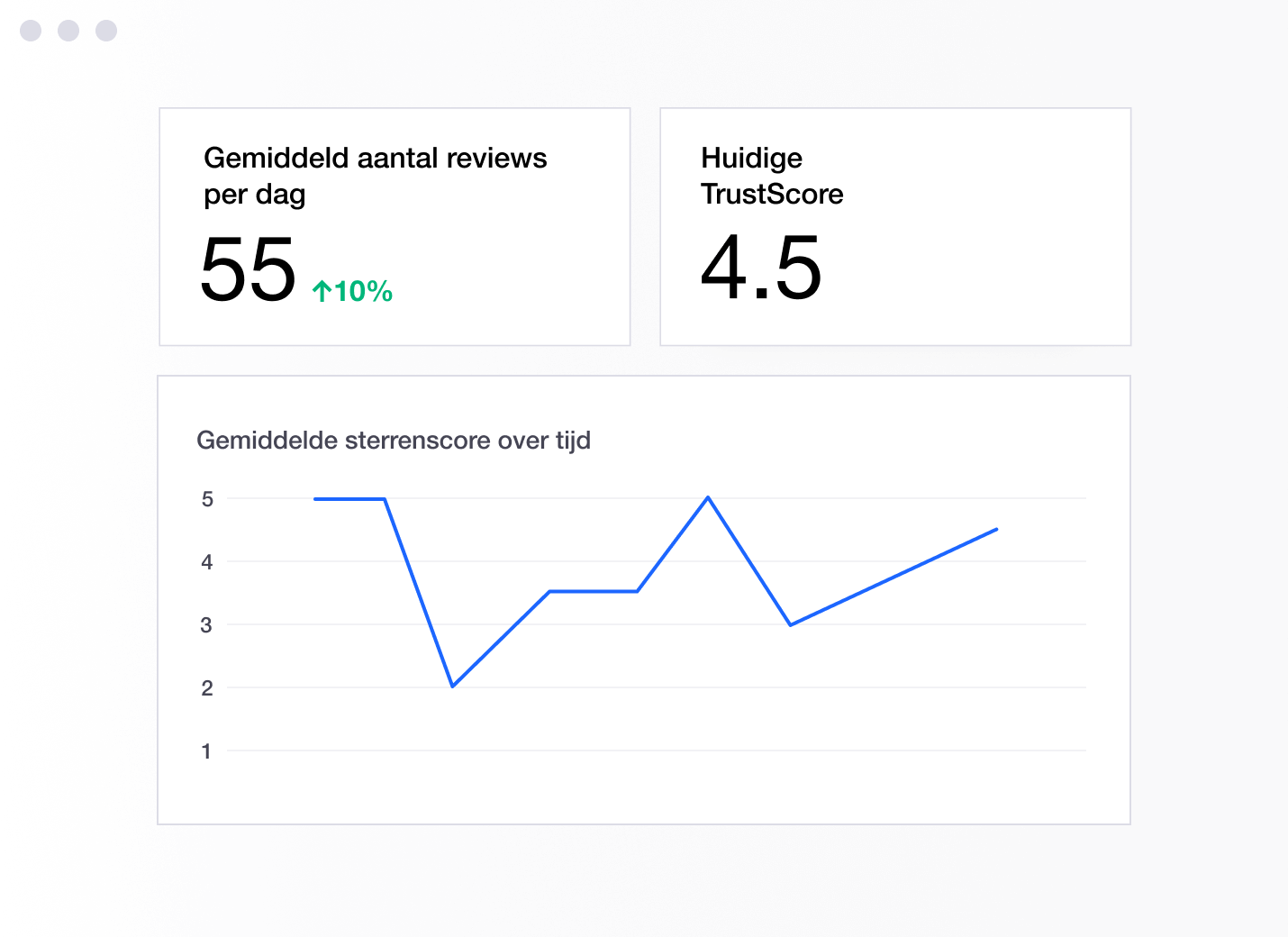Click the y-axis label 5
The height and width of the screenshot is (937, 1288).
click(207, 499)
